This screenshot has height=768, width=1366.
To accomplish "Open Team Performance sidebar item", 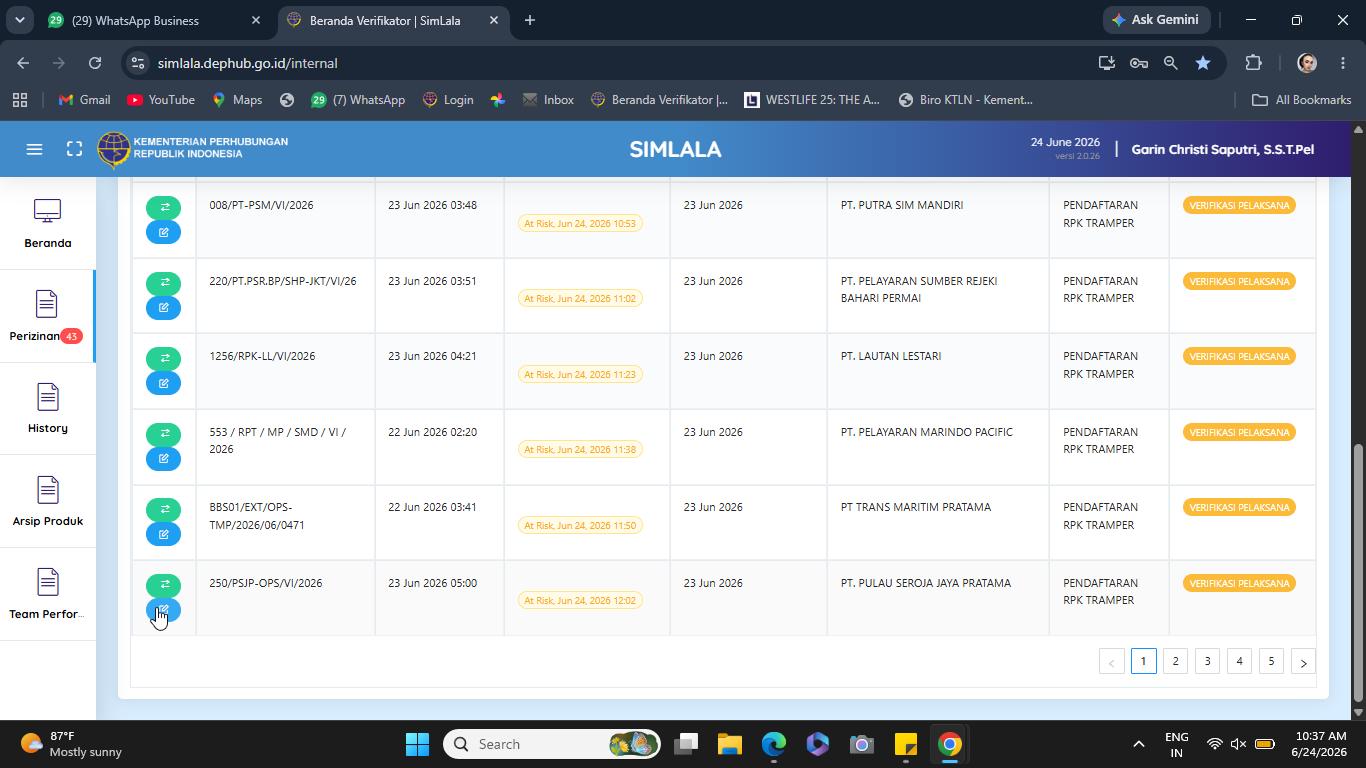I will pyautogui.click(x=48, y=595).
